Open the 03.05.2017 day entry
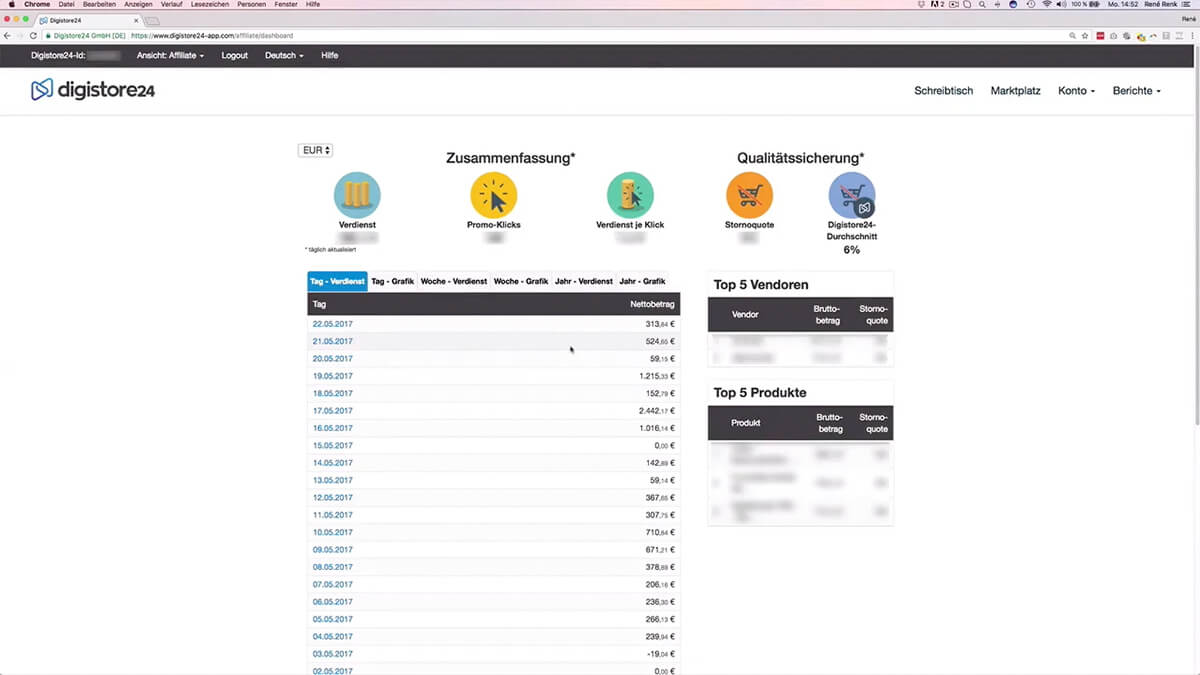 click(333, 654)
